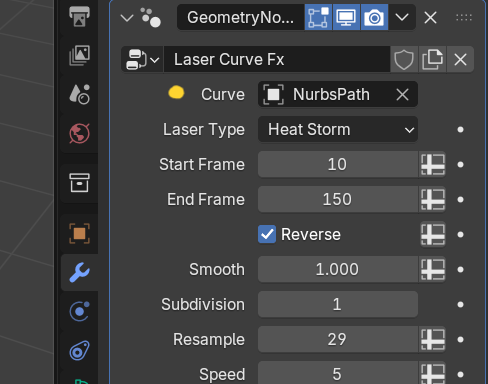Toggle modifier display in render
The height and width of the screenshot is (384, 488).
[x=374, y=17]
